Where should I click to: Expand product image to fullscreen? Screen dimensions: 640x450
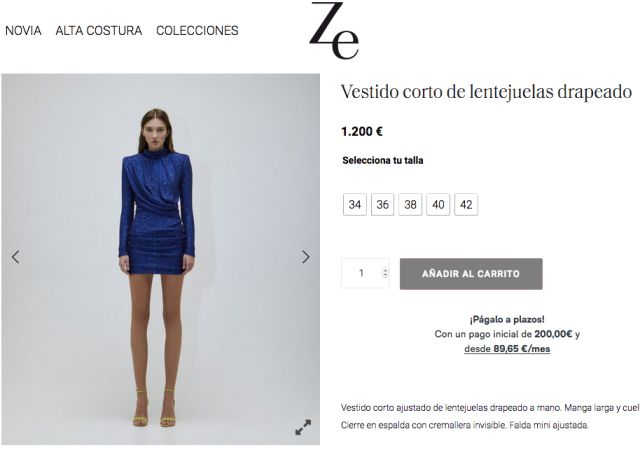point(303,427)
